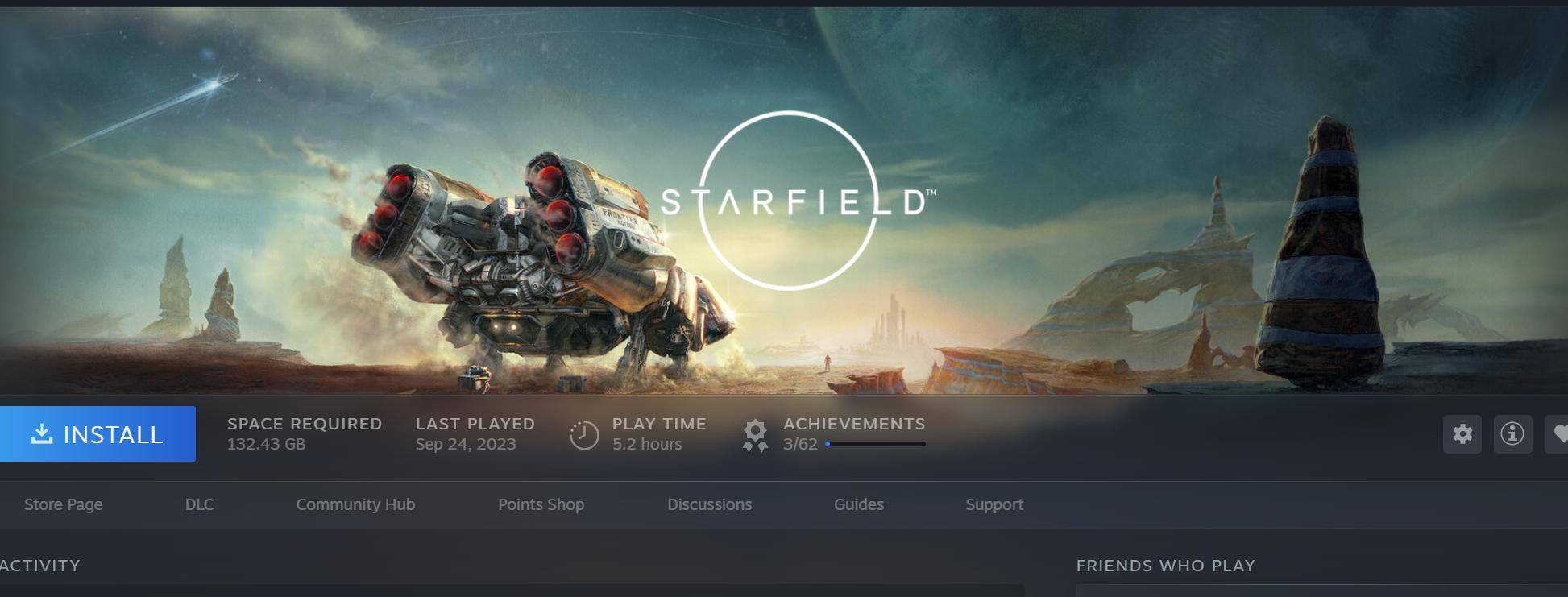Open the Support link
Viewport: 1568px width, 597px height.
[994, 504]
